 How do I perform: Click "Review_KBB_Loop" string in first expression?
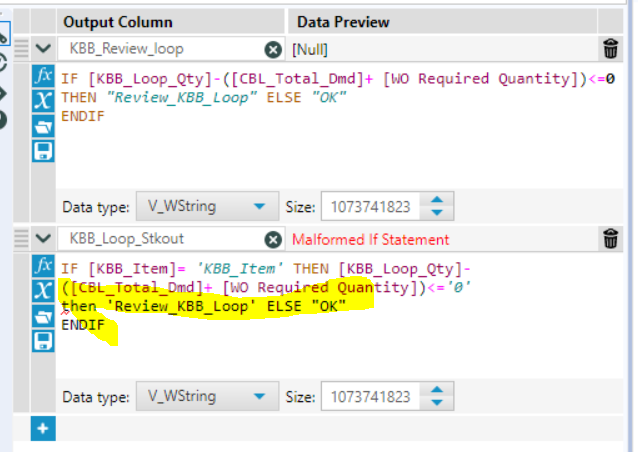click(181, 98)
